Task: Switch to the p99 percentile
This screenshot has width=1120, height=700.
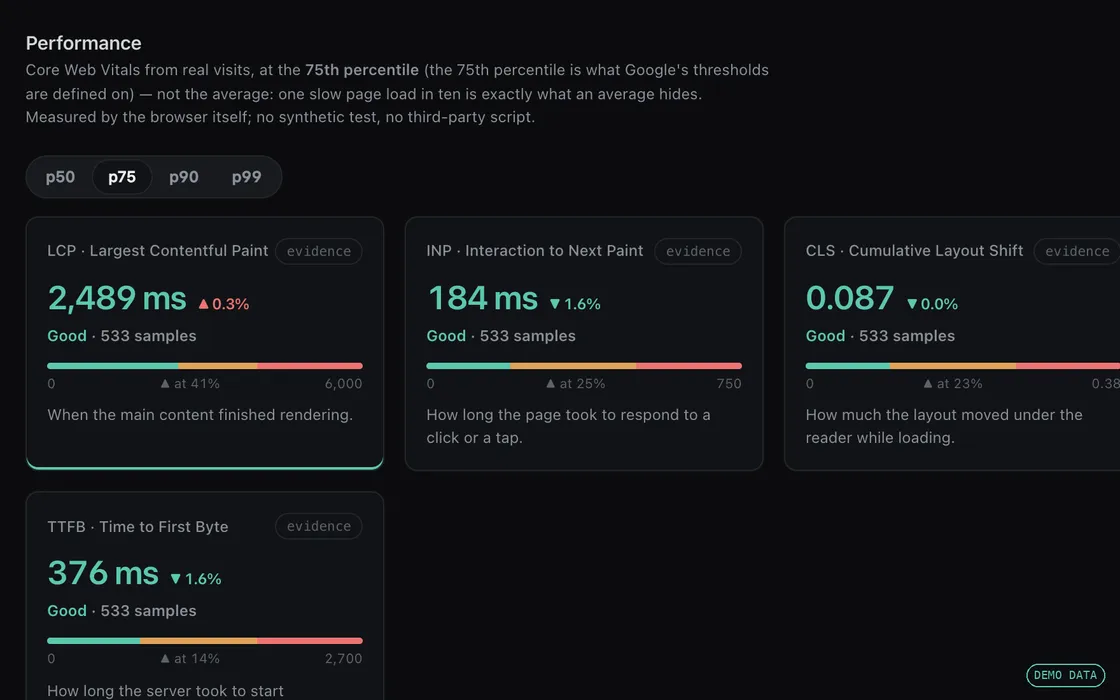Action: pyautogui.click(x=246, y=177)
